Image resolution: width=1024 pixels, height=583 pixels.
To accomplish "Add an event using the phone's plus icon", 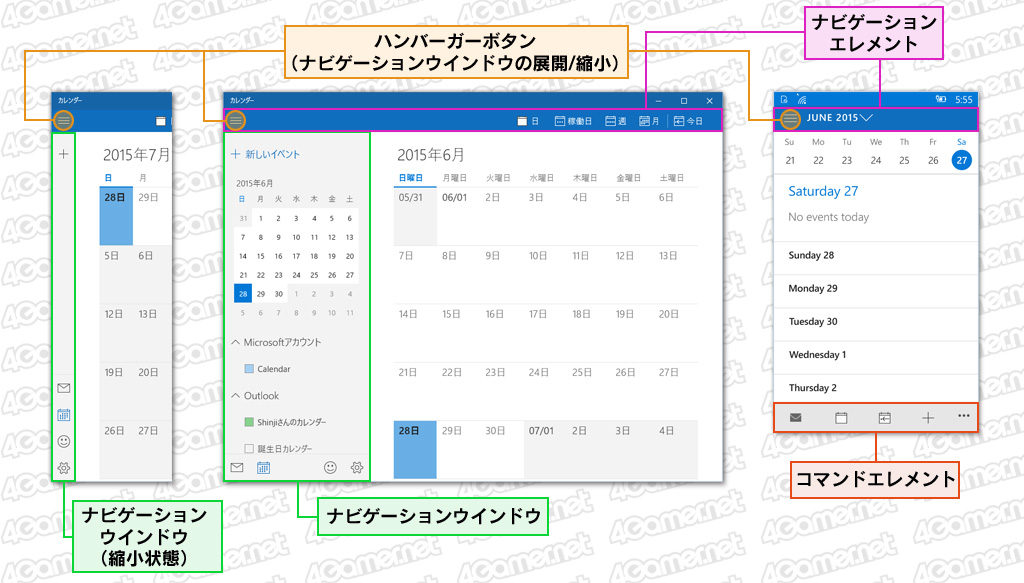I will pyautogui.click(x=927, y=418).
